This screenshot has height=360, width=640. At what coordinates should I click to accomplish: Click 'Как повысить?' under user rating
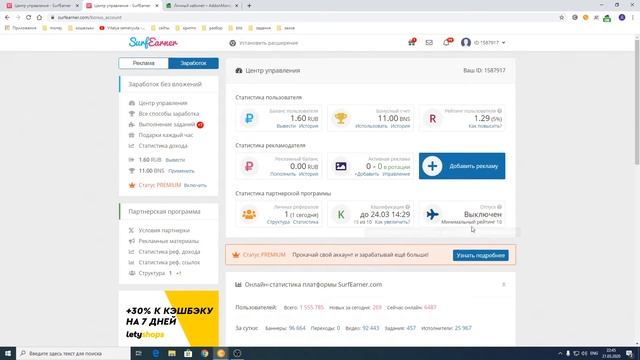click(485, 126)
